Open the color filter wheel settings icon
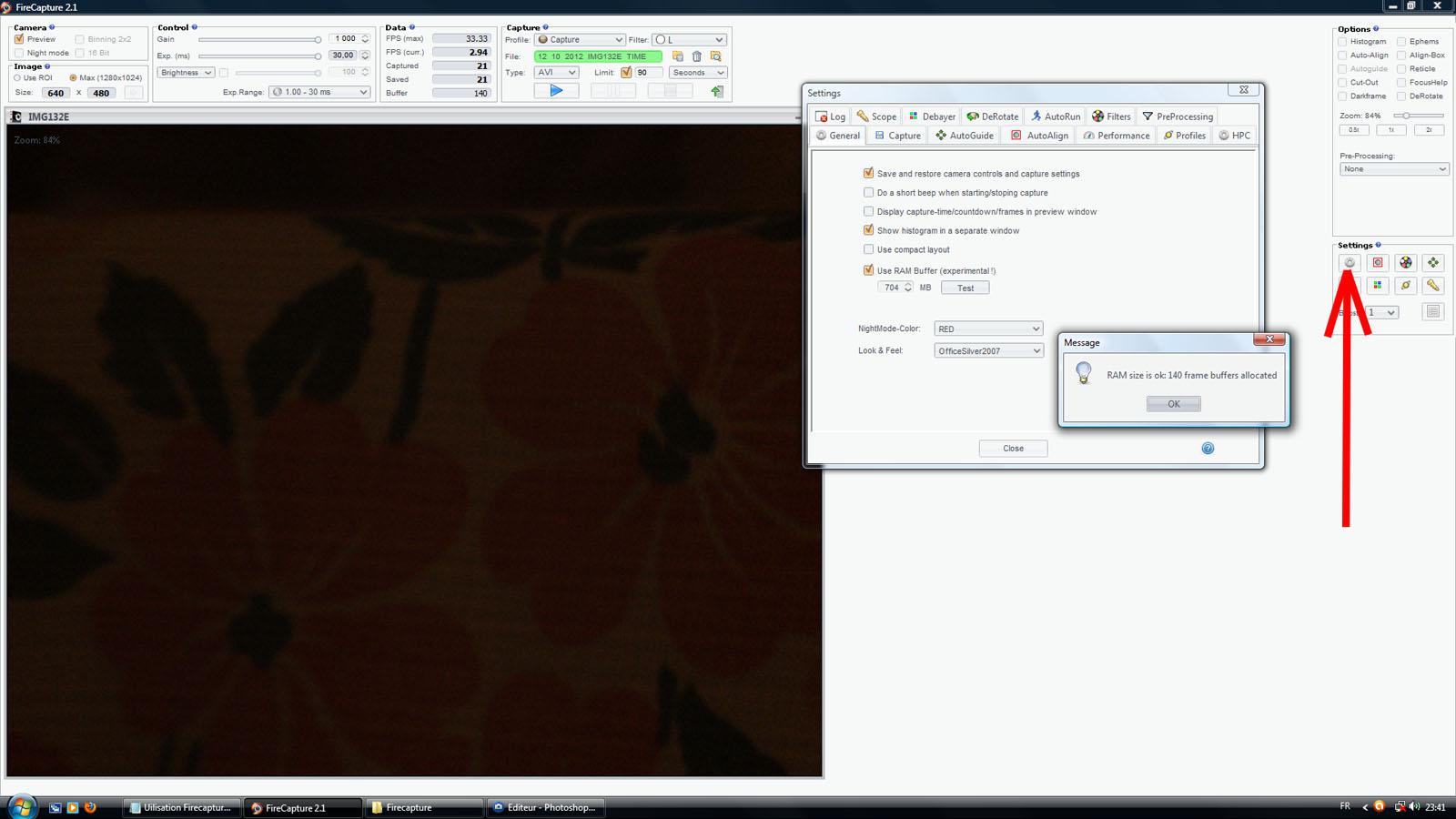The height and width of the screenshot is (819, 1456). click(x=1406, y=262)
